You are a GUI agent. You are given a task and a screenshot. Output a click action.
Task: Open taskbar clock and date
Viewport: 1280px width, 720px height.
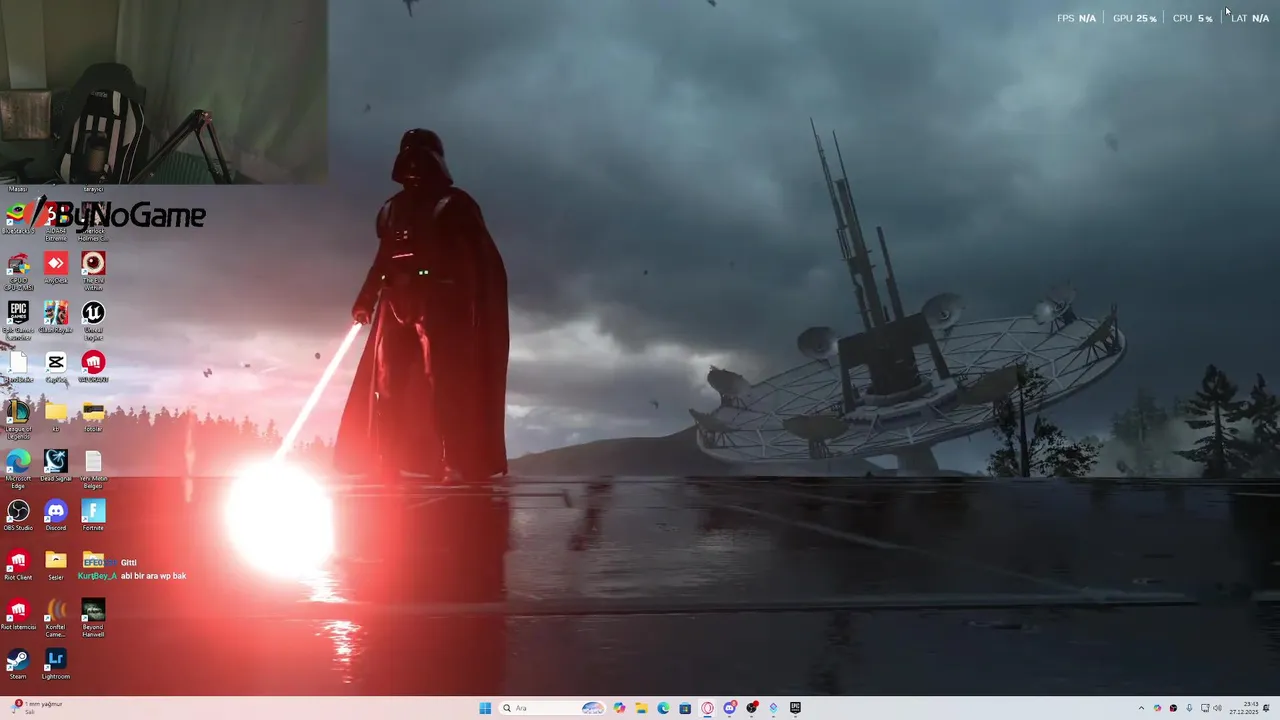1243,708
